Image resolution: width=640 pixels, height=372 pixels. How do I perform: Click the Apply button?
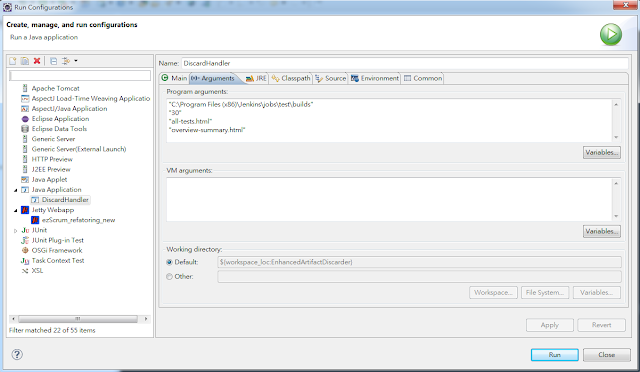click(x=550, y=325)
